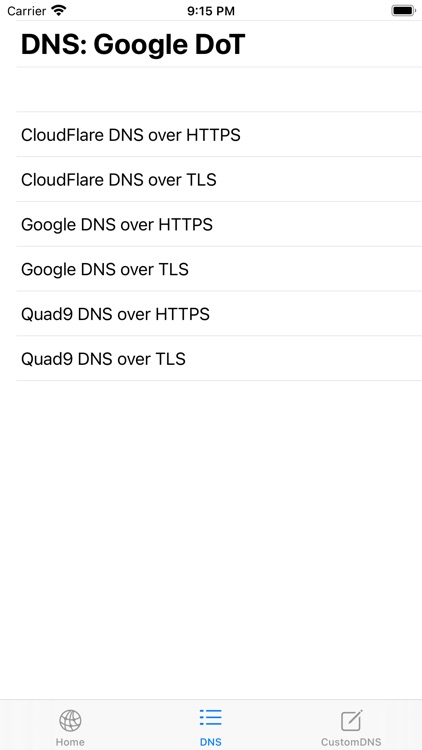
Task: Choose Quad9 DNS over HTTPS
Action: pos(219,314)
